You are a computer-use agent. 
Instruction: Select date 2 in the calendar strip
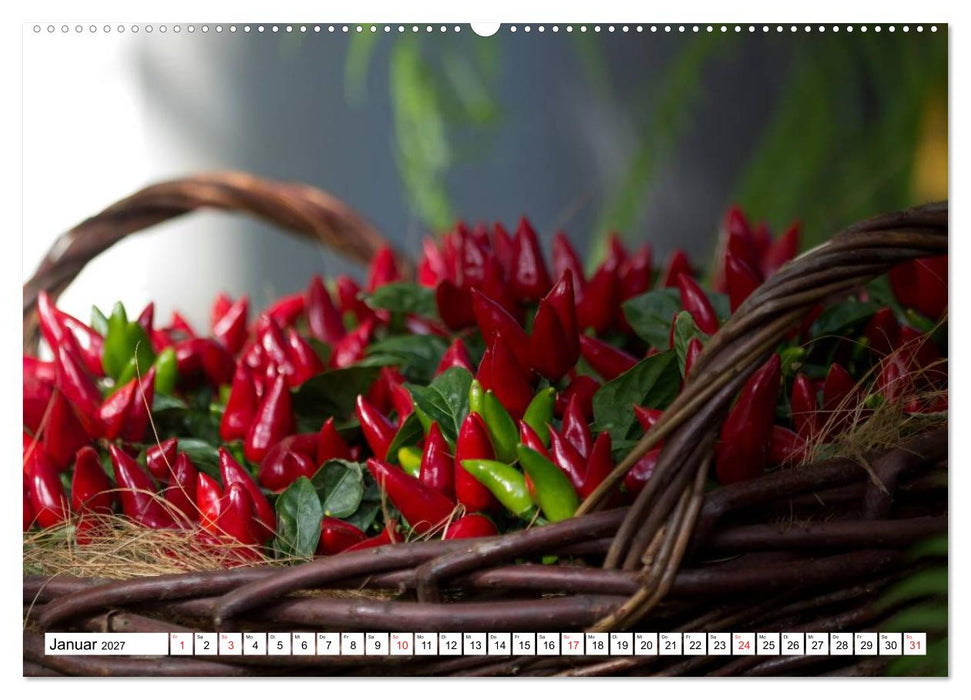206,644
